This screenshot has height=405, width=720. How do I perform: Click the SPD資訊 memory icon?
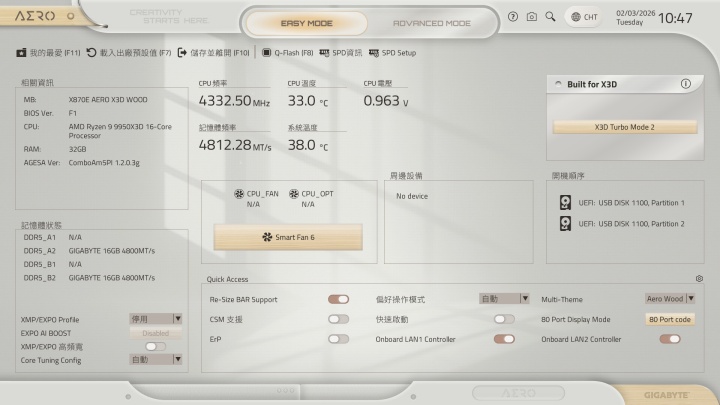point(324,53)
